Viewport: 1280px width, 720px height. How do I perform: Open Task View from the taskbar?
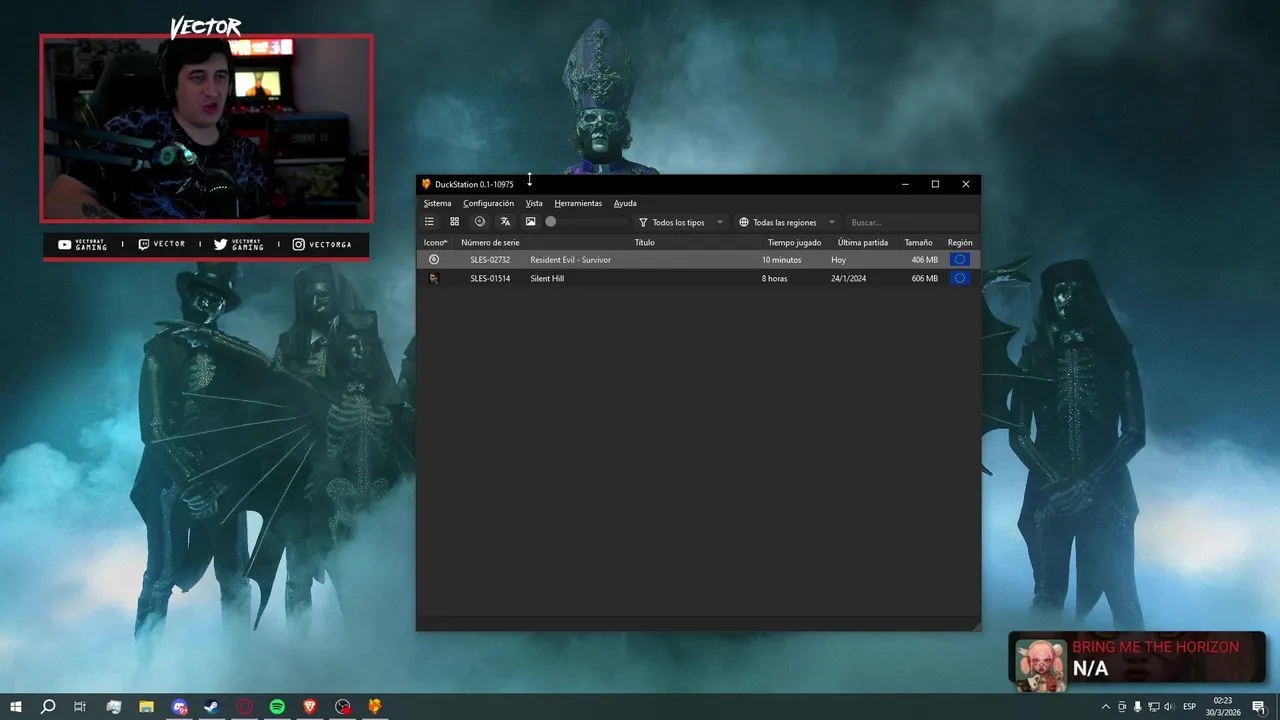[x=80, y=707]
